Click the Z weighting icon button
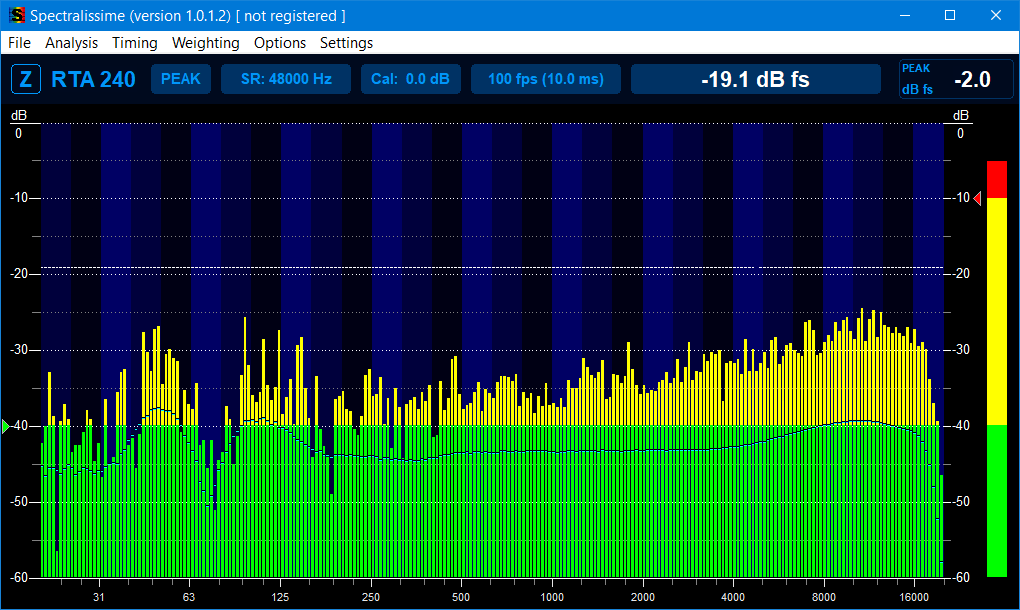The height and width of the screenshot is (610, 1020). click(26, 79)
